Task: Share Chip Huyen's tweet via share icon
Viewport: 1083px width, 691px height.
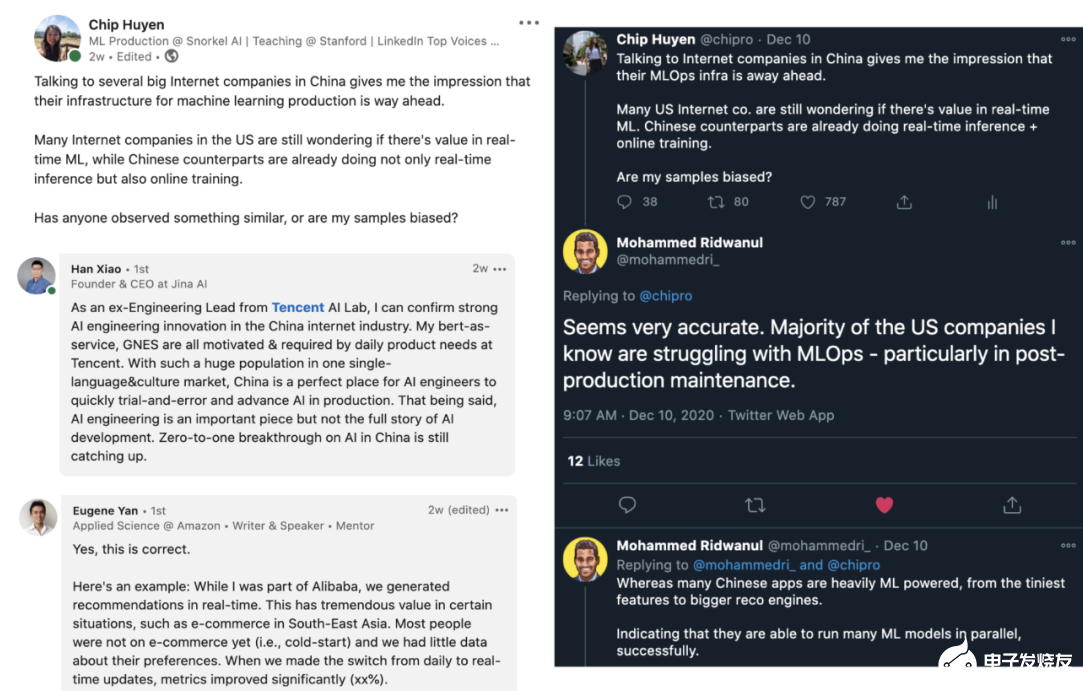Action: (x=904, y=202)
